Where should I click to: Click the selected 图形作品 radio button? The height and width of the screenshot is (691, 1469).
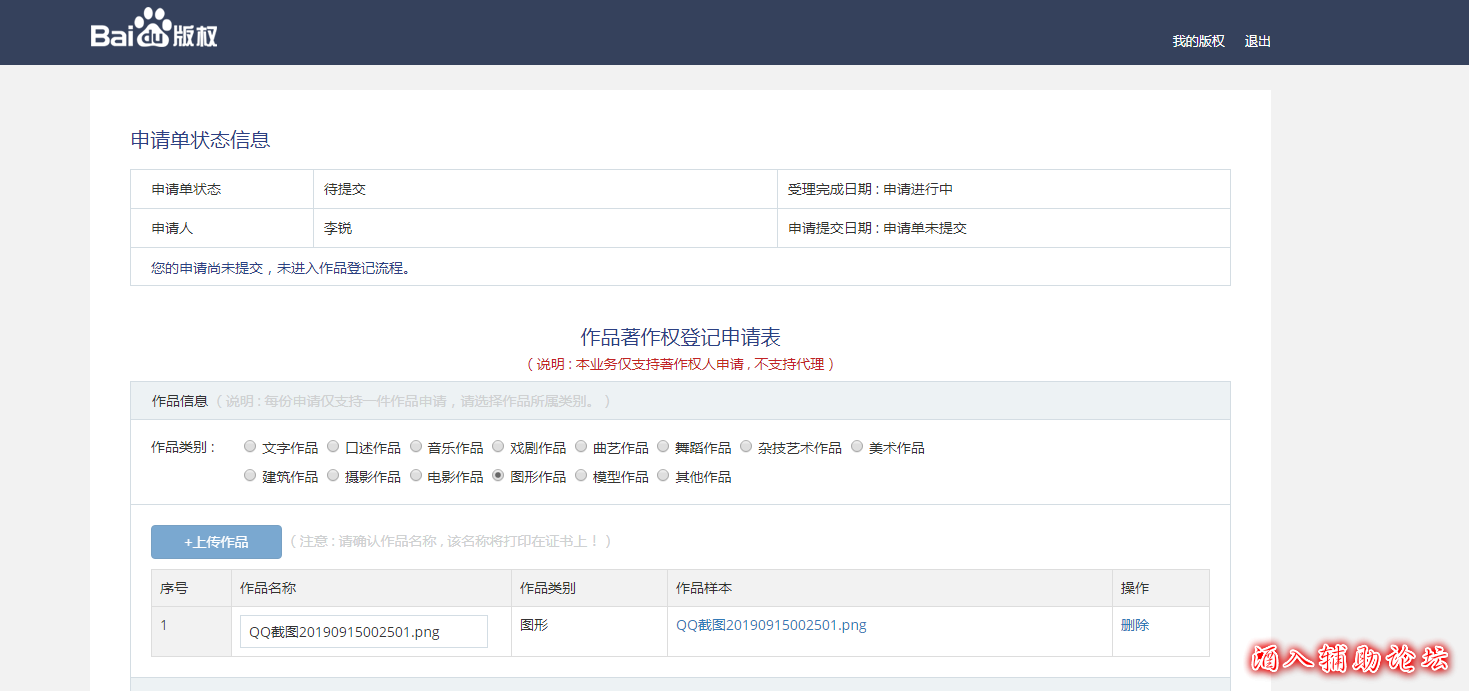[499, 476]
